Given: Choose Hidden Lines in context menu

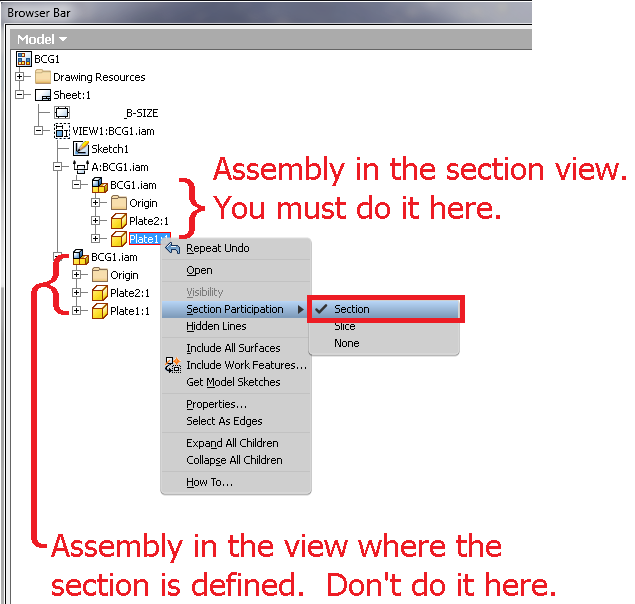Looking at the screenshot, I should tap(236, 326).
